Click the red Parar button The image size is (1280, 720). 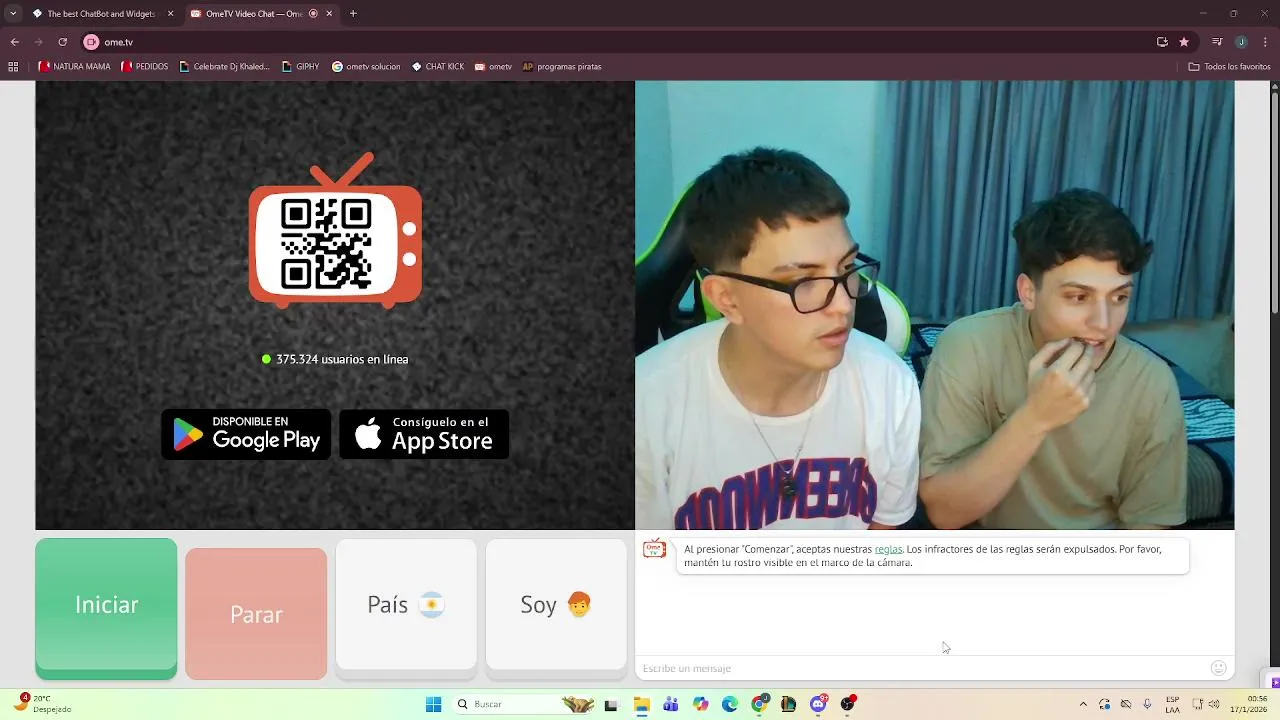coord(256,614)
